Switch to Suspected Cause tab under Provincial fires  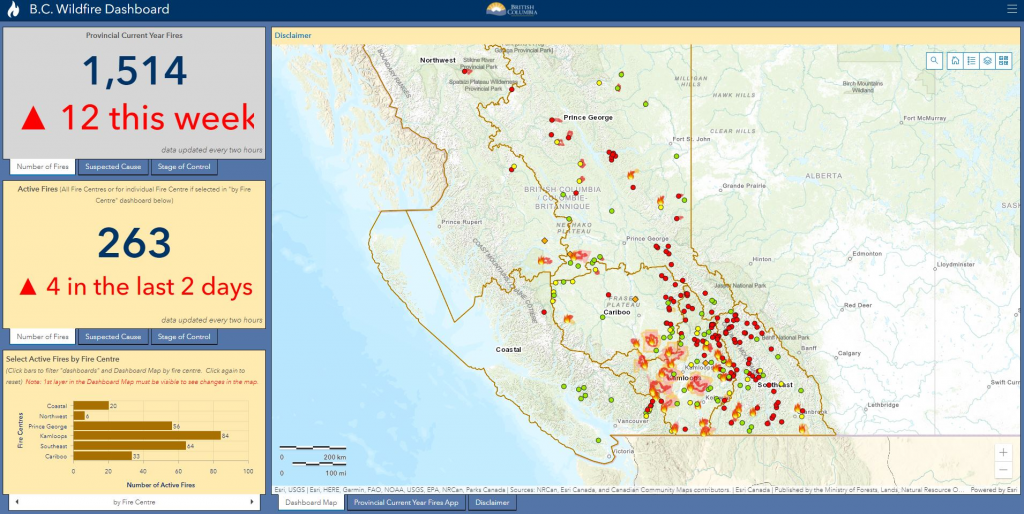pos(113,167)
